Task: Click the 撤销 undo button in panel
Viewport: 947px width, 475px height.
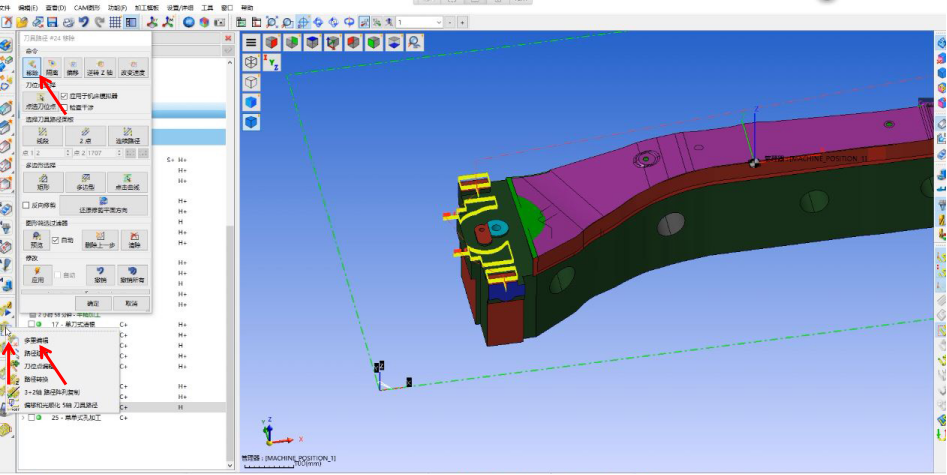Action: 100,275
